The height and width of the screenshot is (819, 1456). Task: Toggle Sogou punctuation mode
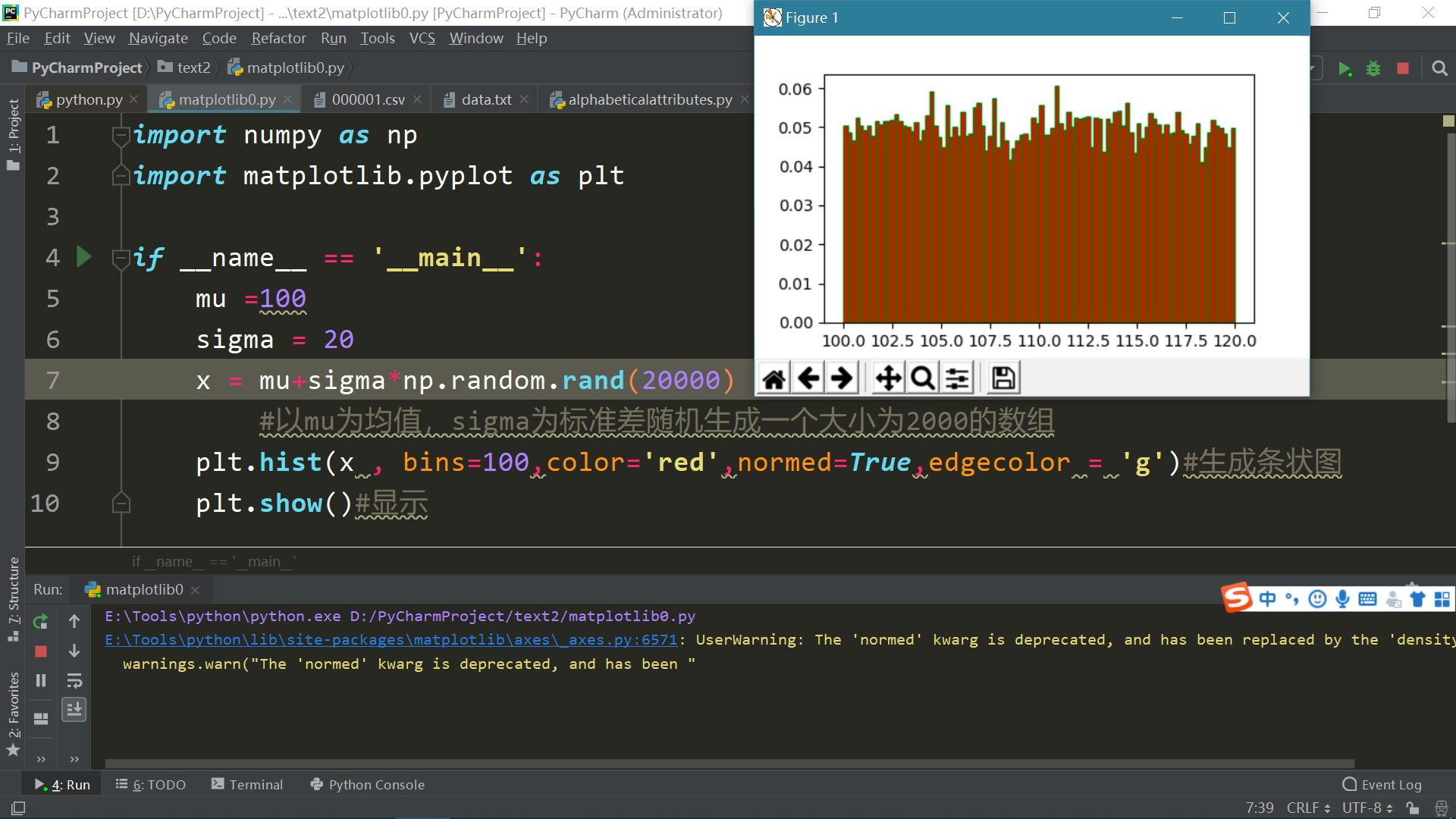(x=1292, y=599)
